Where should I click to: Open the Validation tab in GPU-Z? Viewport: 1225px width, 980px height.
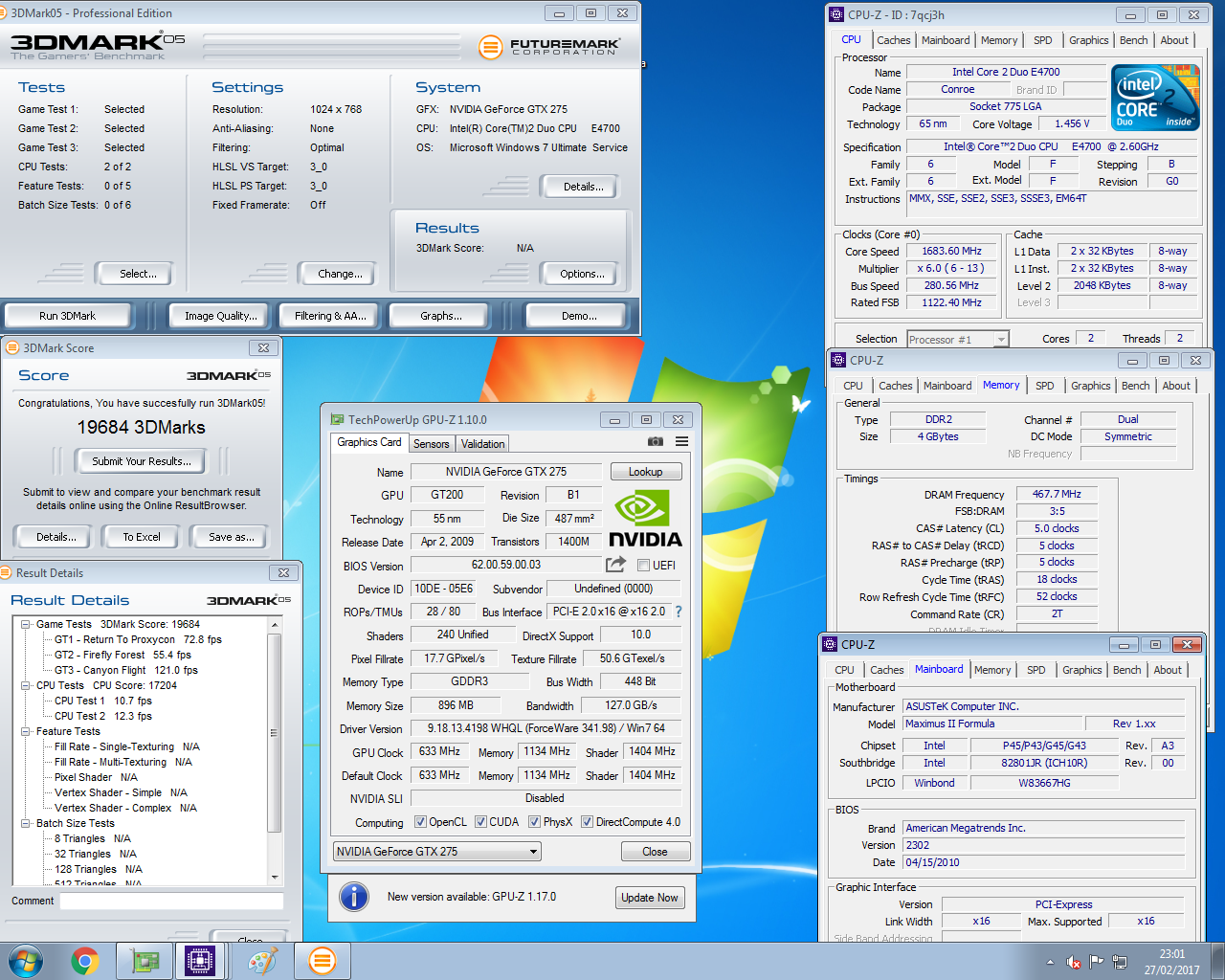point(482,444)
